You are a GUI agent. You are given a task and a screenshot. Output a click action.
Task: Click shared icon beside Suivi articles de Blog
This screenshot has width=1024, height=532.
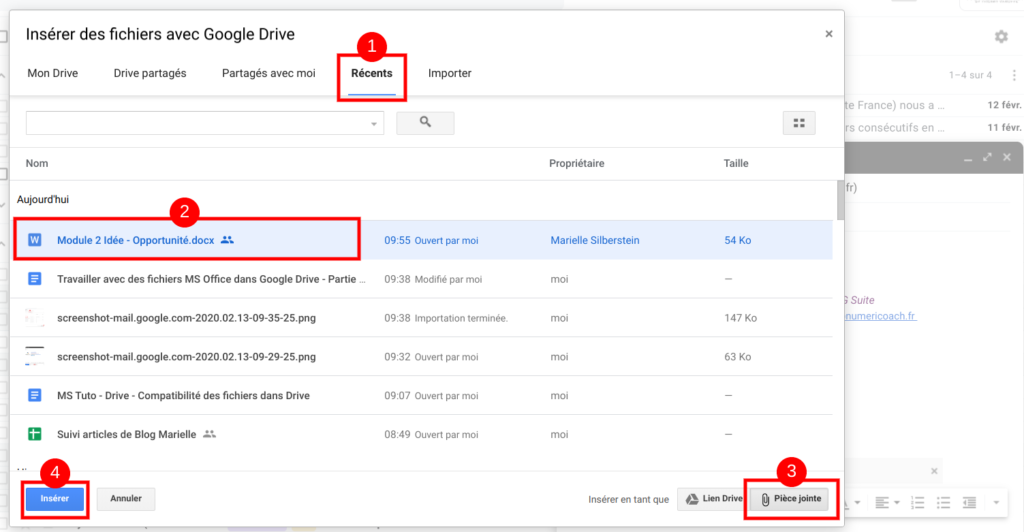209,434
